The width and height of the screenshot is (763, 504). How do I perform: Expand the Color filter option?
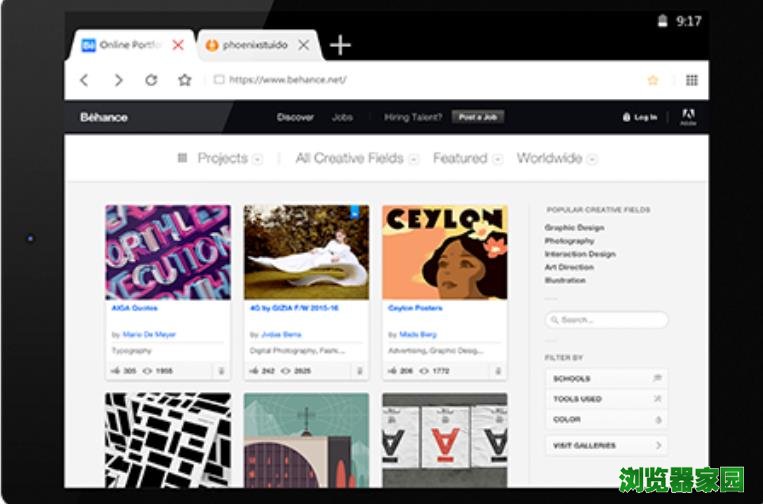click(606, 419)
